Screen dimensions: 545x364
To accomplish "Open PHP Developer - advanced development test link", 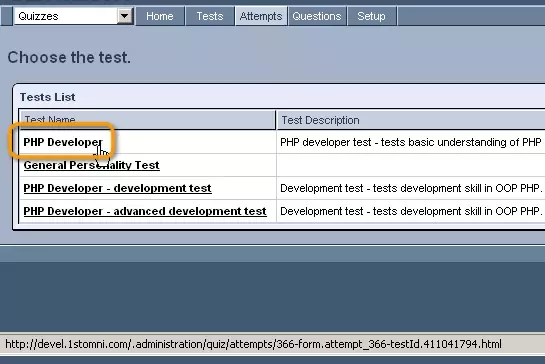I will (145, 211).
